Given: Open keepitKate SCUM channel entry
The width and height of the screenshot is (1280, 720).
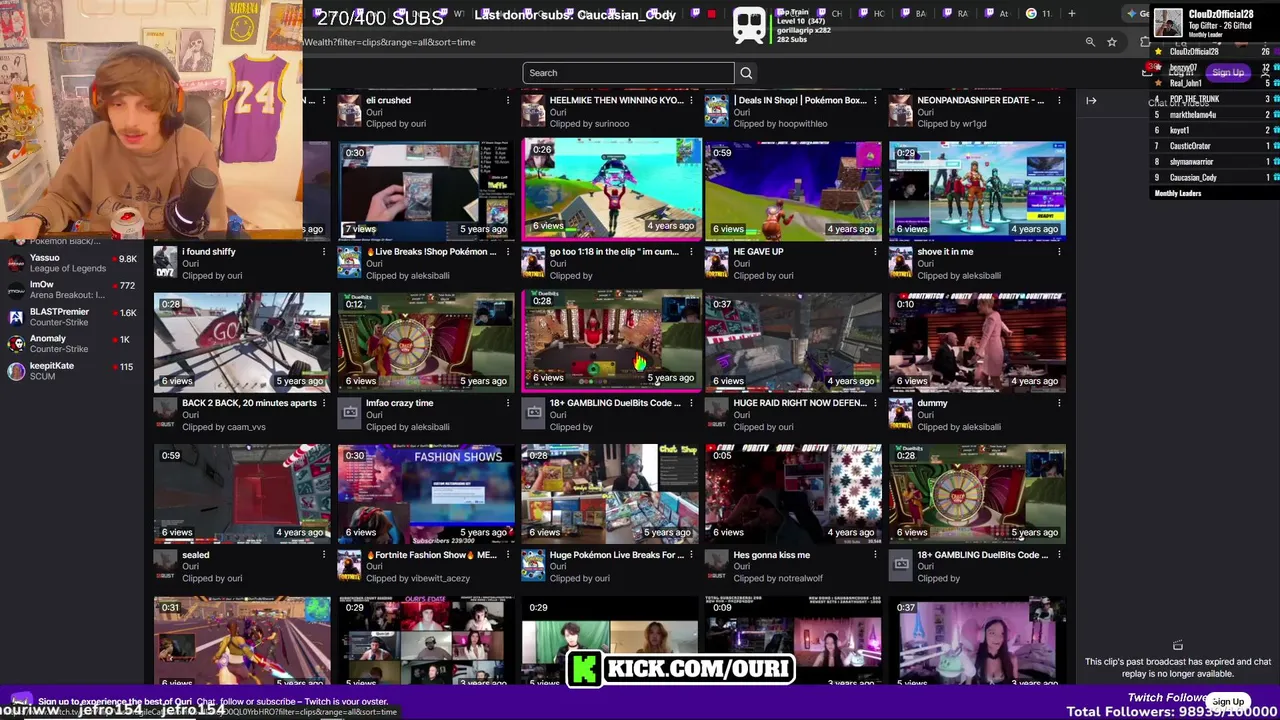Looking at the screenshot, I should 72,371.
